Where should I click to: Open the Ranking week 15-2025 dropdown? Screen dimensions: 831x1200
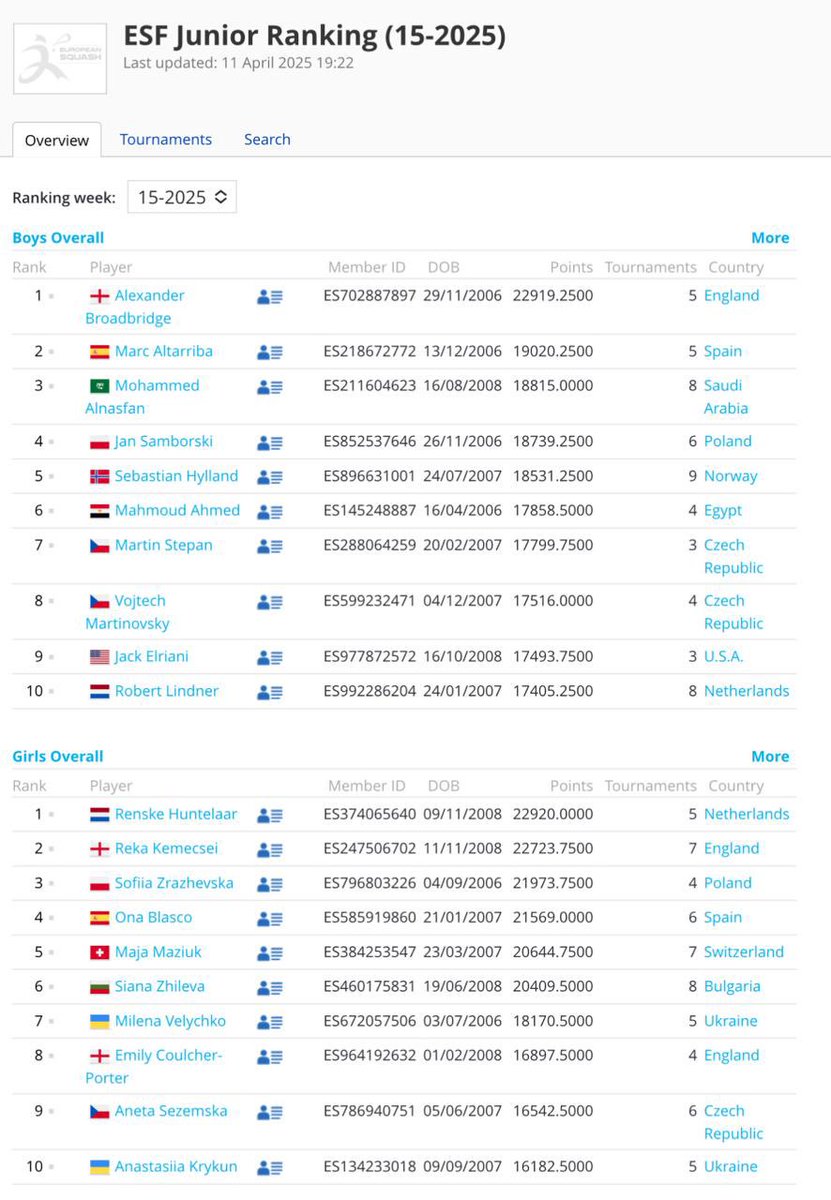coord(182,197)
